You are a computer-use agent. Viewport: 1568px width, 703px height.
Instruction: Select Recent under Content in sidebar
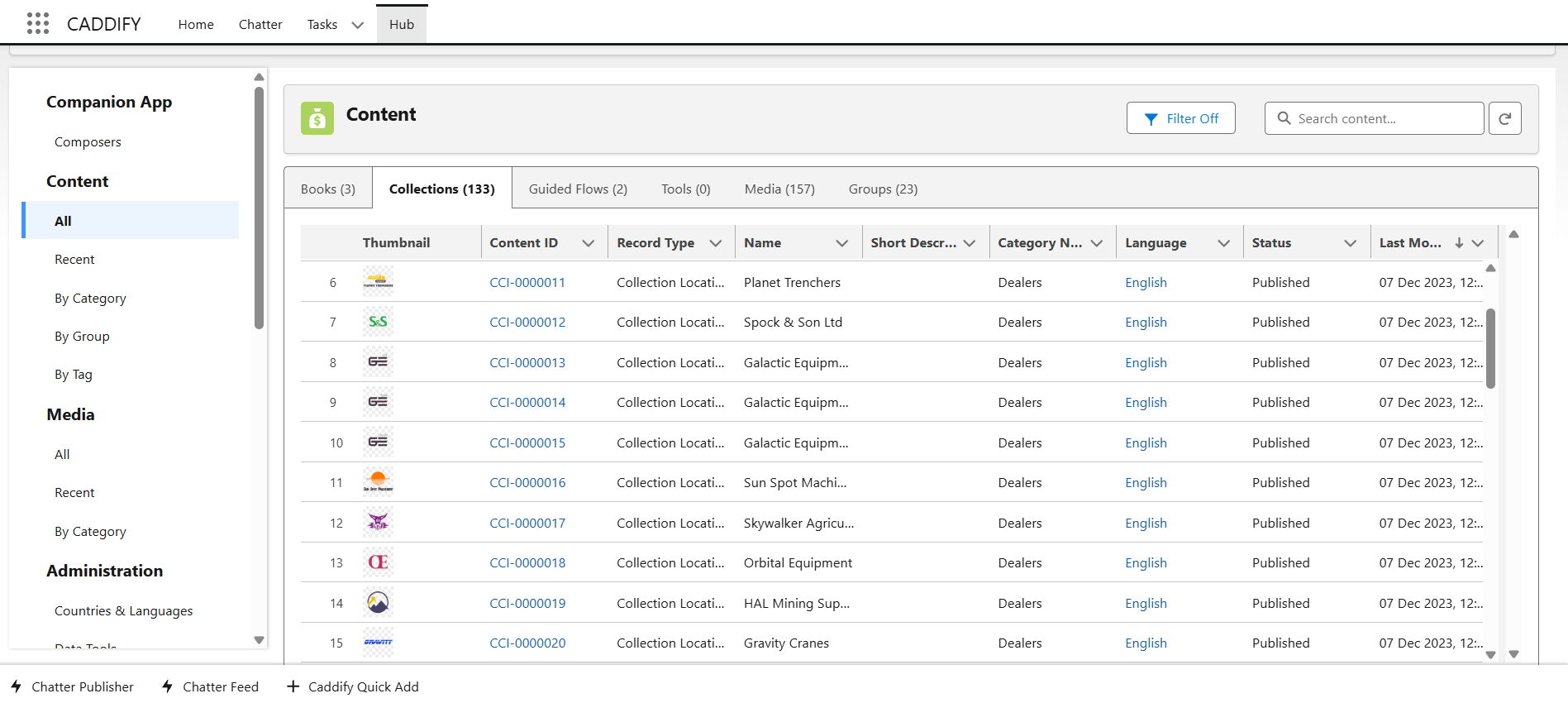click(74, 260)
